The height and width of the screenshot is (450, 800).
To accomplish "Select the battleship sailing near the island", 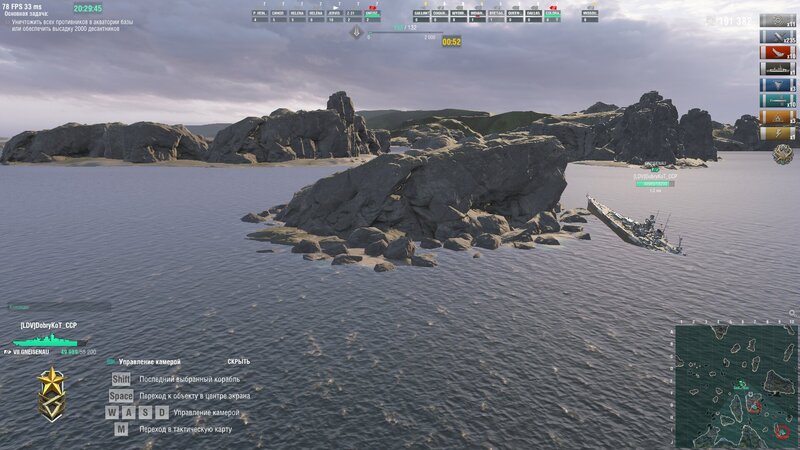I will click(635, 225).
